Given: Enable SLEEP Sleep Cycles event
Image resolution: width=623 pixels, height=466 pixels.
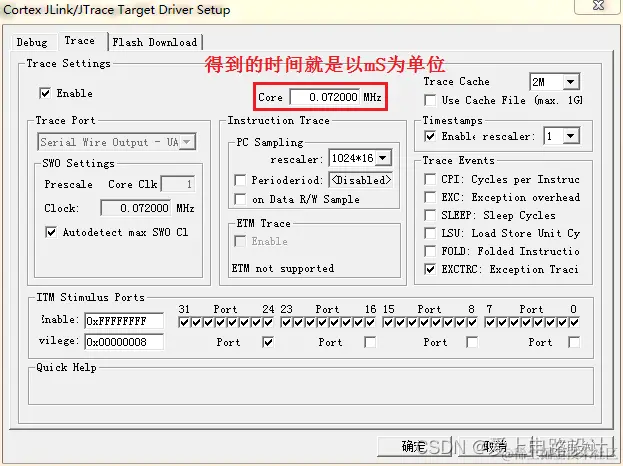Looking at the screenshot, I should (x=430, y=215).
